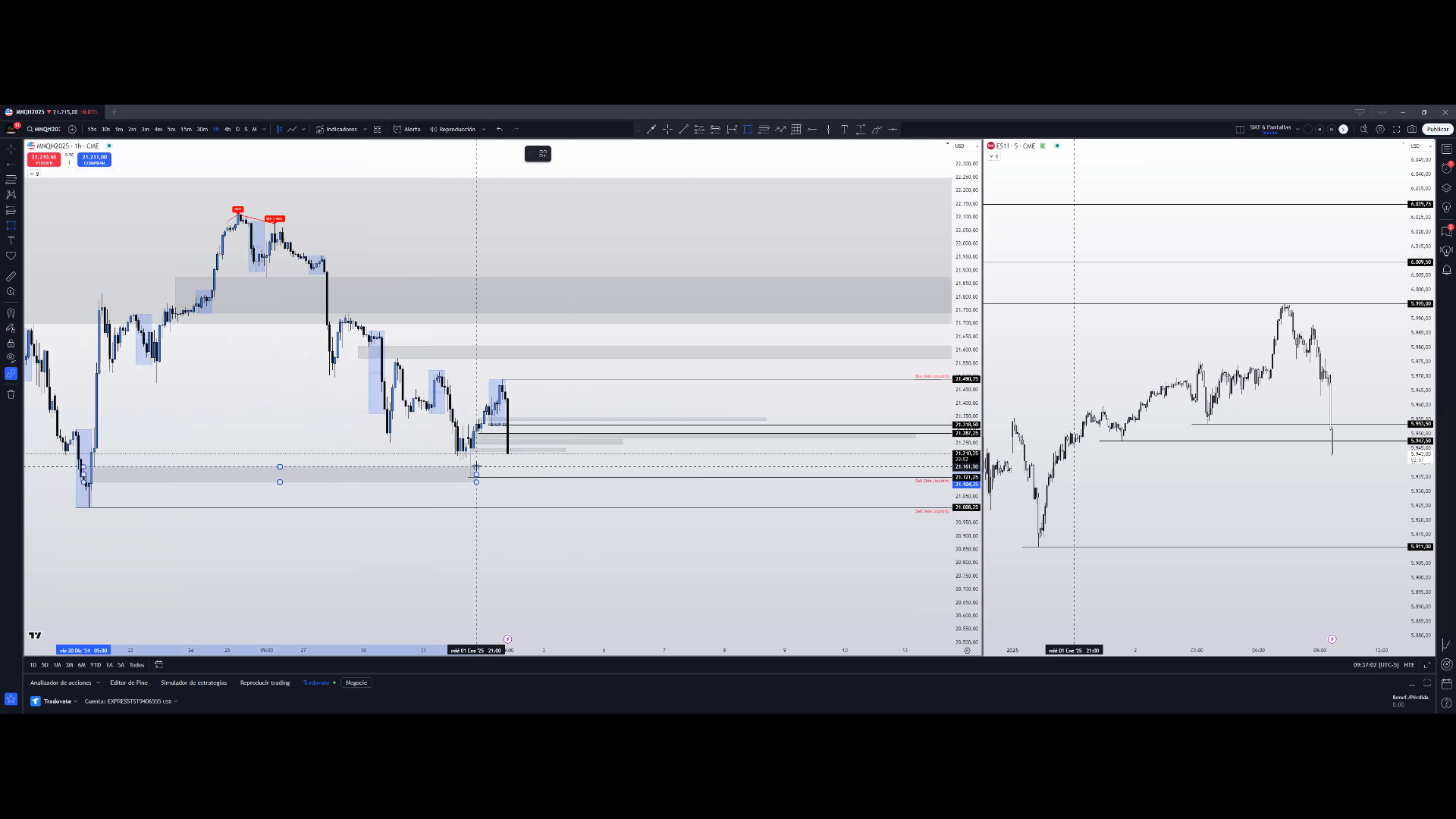Click the red 21.490,75 price label

[x=966, y=379]
